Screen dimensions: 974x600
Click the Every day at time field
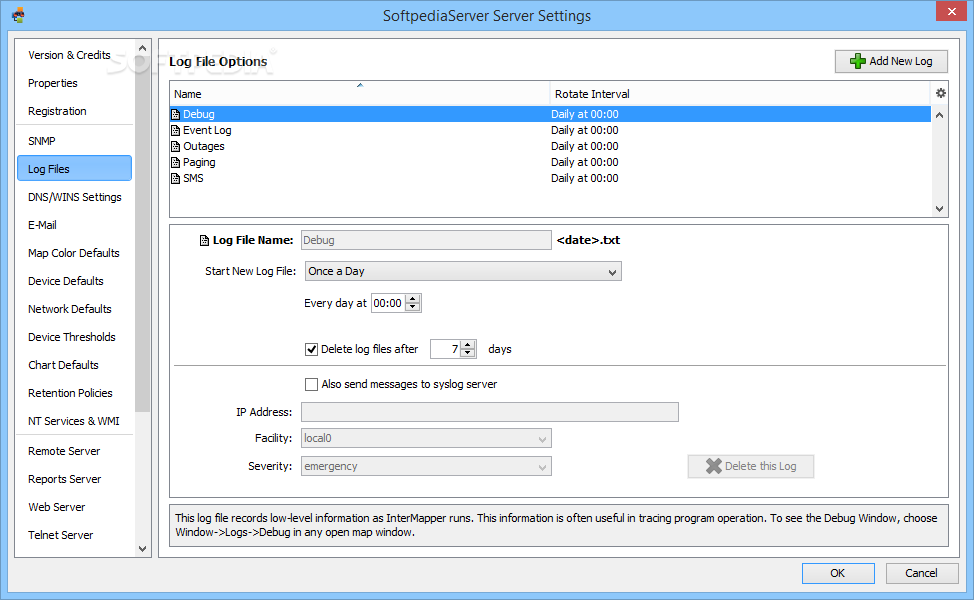coord(388,303)
